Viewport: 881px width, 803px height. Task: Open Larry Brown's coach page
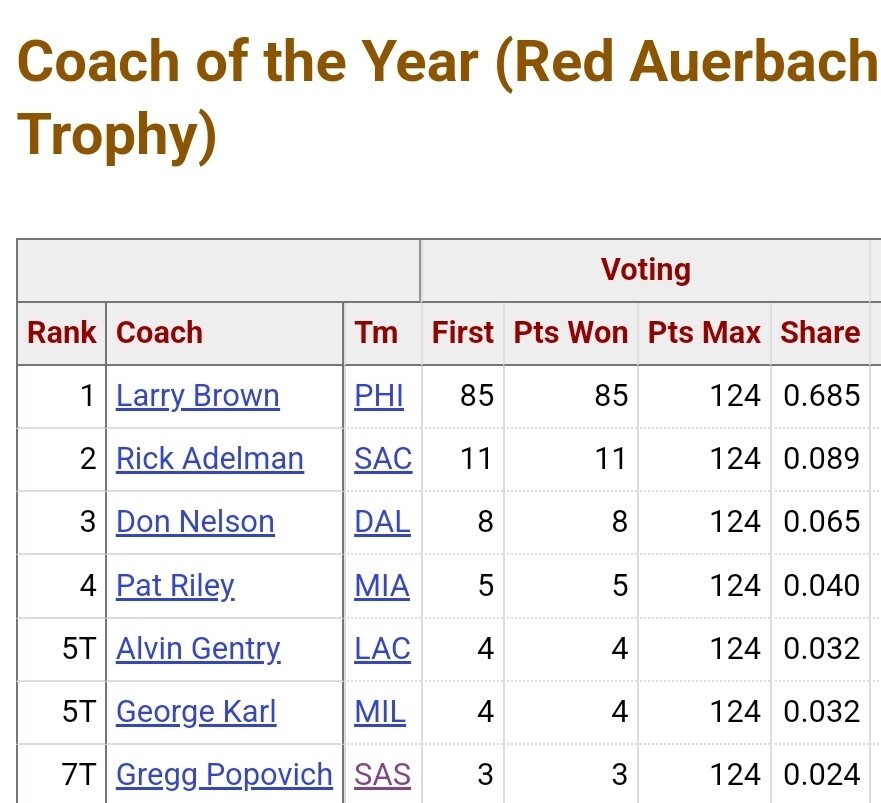pos(197,396)
